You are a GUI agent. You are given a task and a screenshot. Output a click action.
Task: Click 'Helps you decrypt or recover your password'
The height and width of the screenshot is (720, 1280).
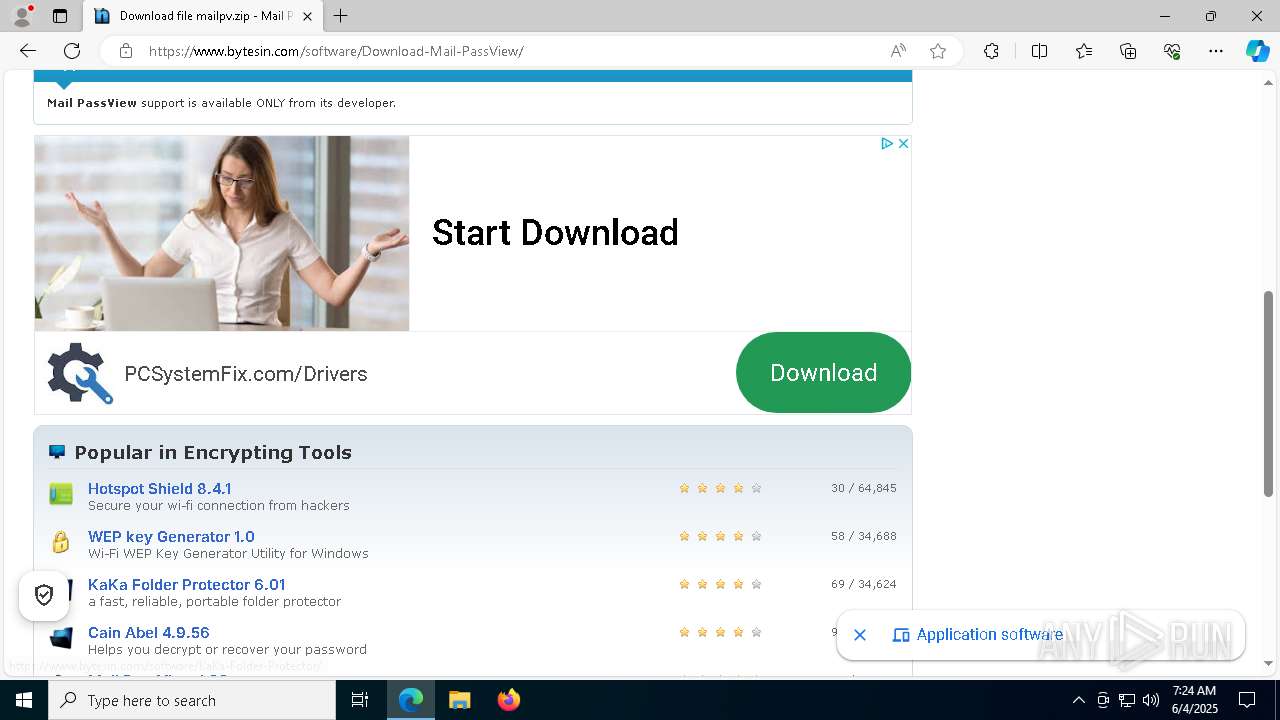click(227, 650)
